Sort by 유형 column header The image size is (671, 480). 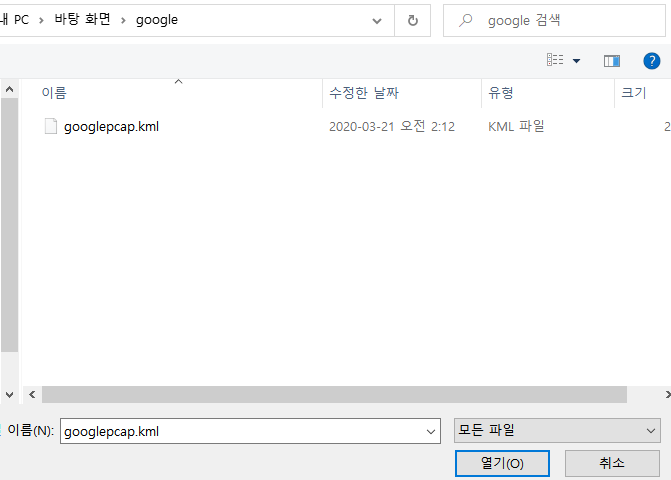501,93
